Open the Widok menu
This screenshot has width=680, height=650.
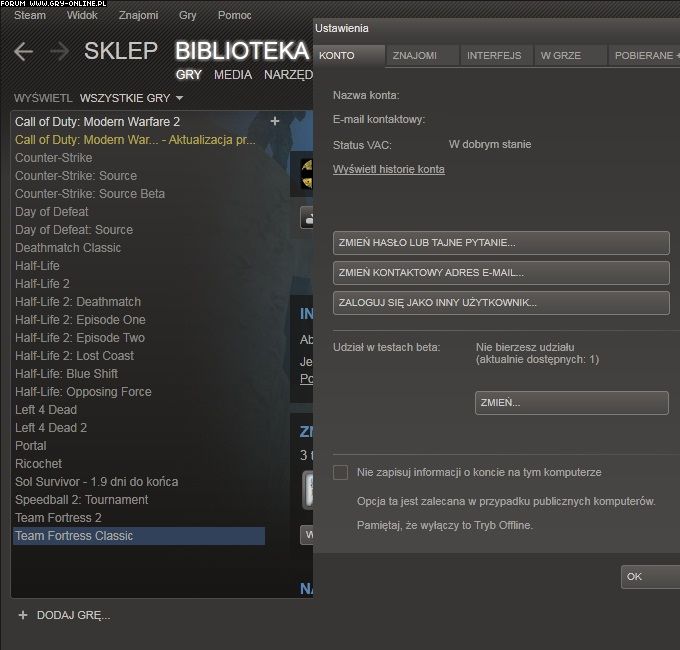click(x=82, y=15)
